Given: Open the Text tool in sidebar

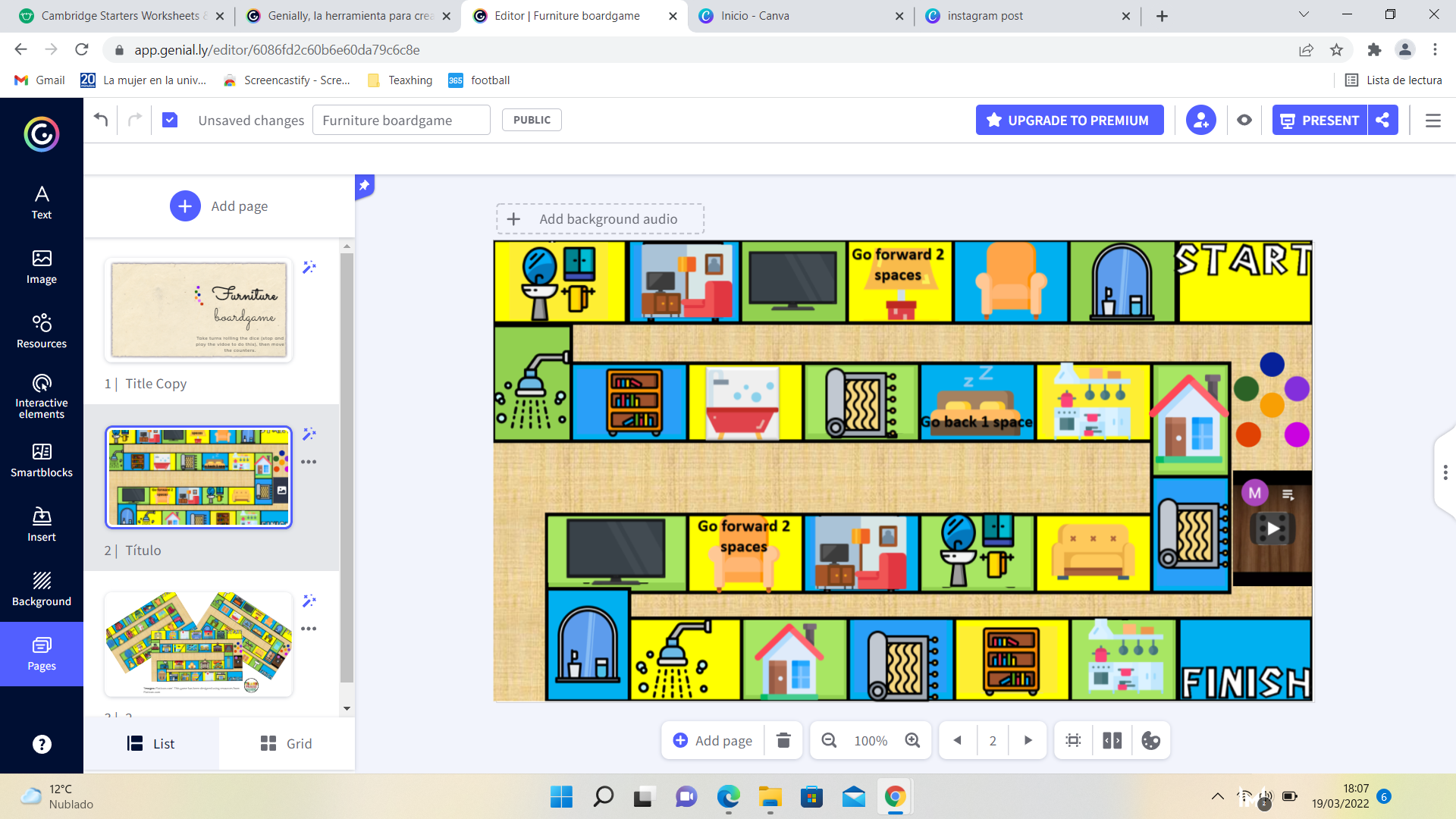Looking at the screenshot, I should [41, 202].
